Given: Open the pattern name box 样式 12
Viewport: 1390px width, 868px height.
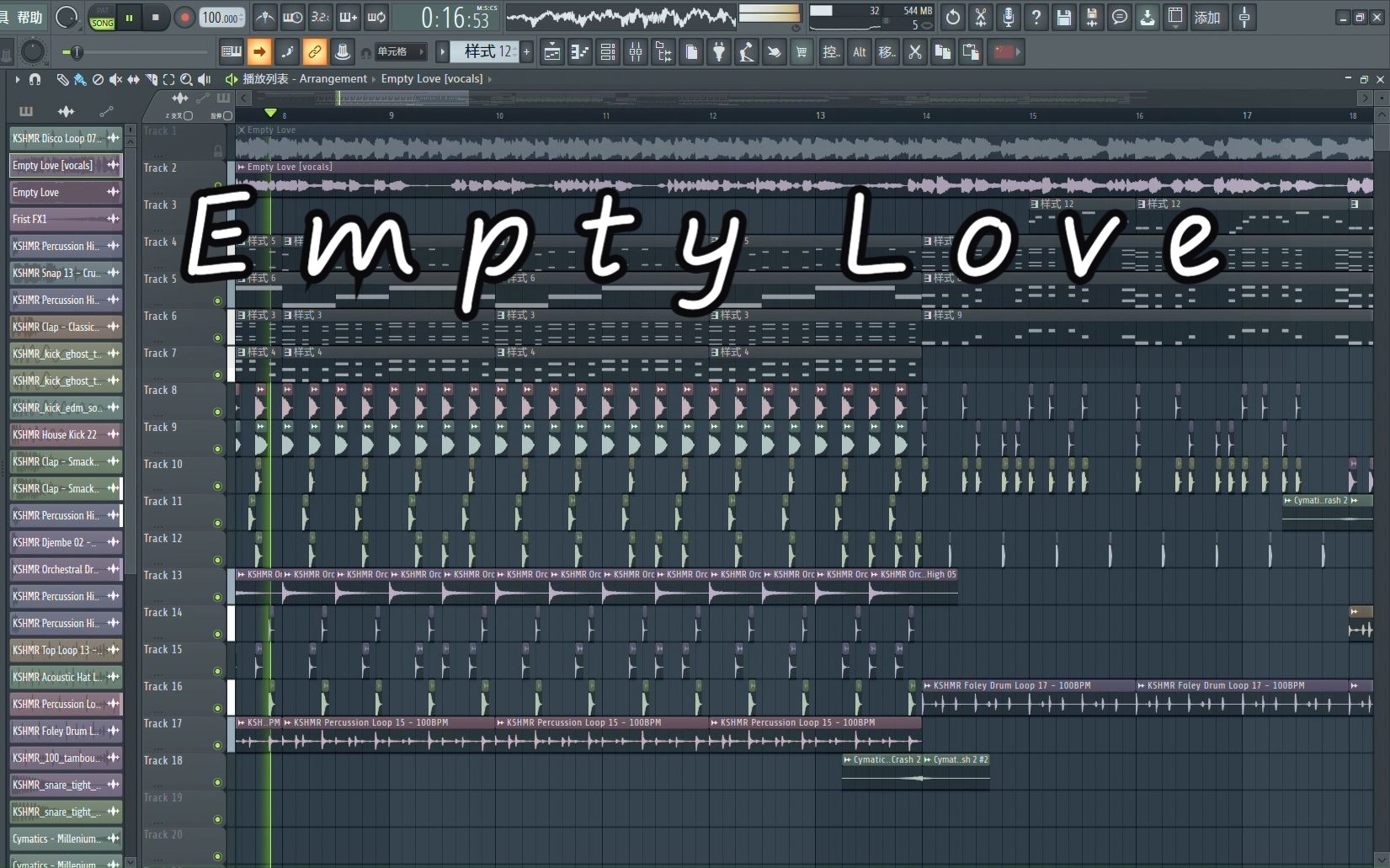Looking at the screenshot, I should (486, 52).
